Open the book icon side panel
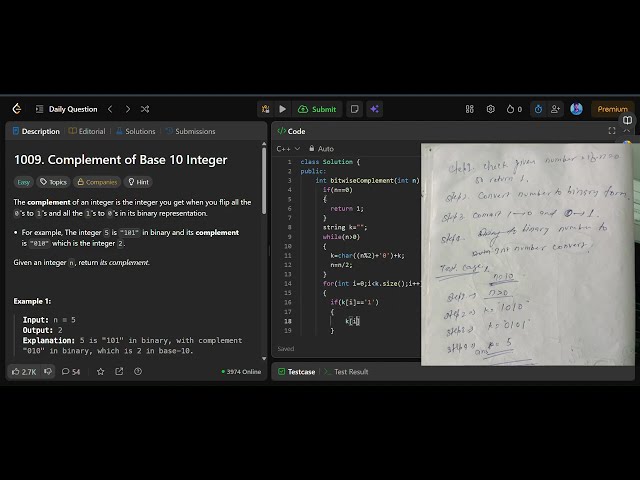The image size is (640, 480). pyautogui.click(x=628, y=120)
